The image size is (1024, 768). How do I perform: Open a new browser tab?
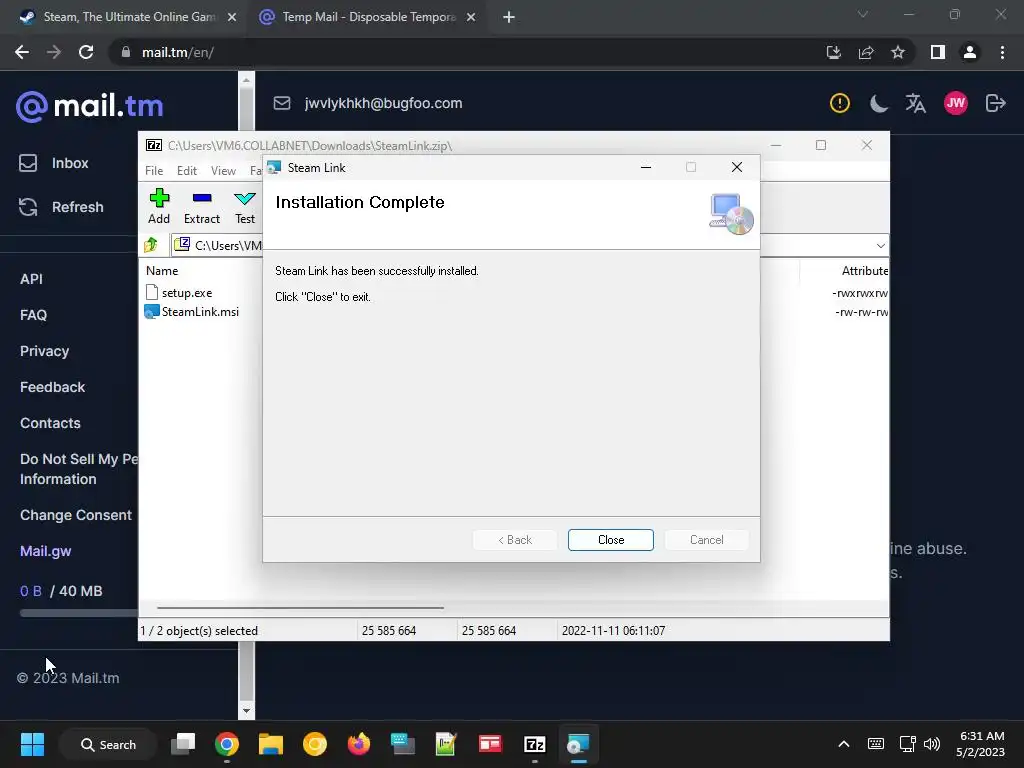pyautogui.click(x=509, y=18)
